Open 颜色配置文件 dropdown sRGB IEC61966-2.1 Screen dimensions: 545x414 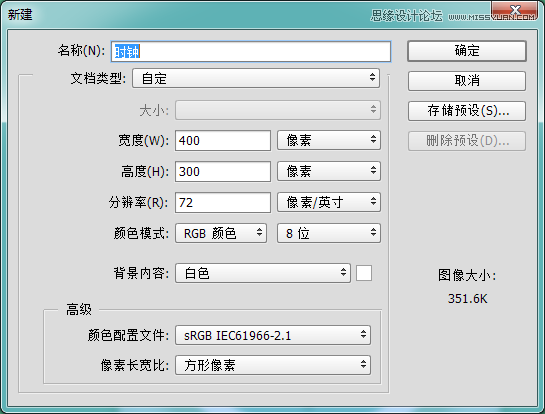click(273, 335)
